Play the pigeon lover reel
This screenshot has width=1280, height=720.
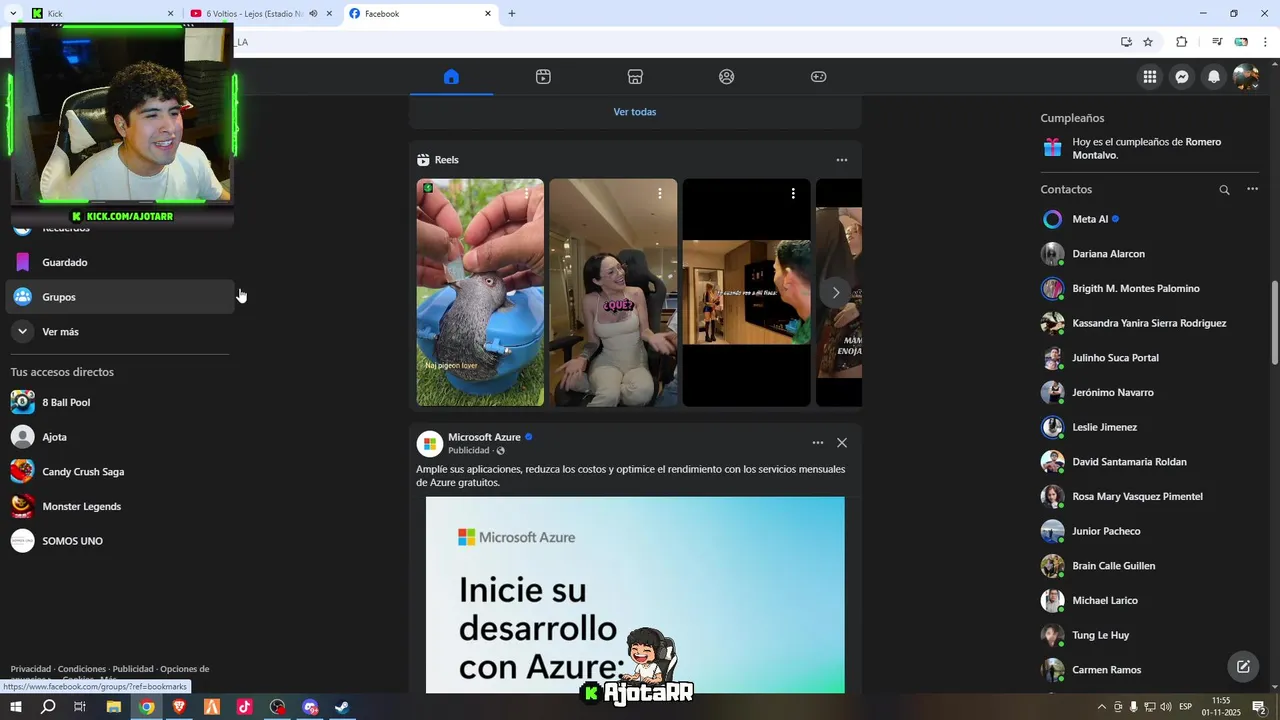pyautogui.click(x=480, y=292)
